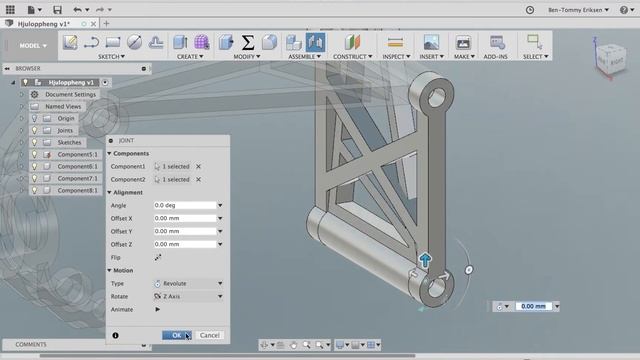This screenshot has height=360, width=640.
Task: Clear the Component2 selection
Action: [198, 180]
